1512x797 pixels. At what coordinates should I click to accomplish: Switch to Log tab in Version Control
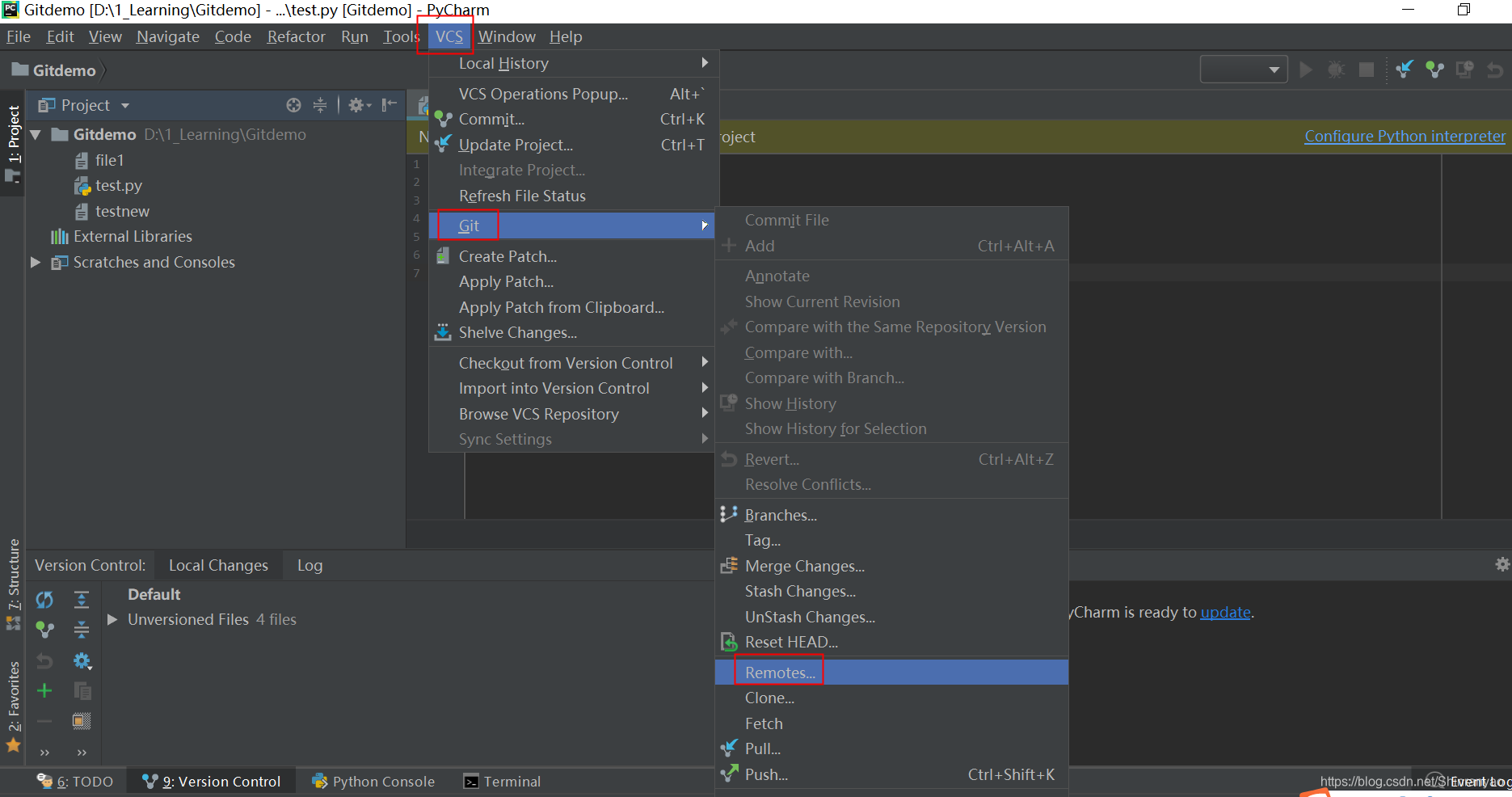coord(310,565)
